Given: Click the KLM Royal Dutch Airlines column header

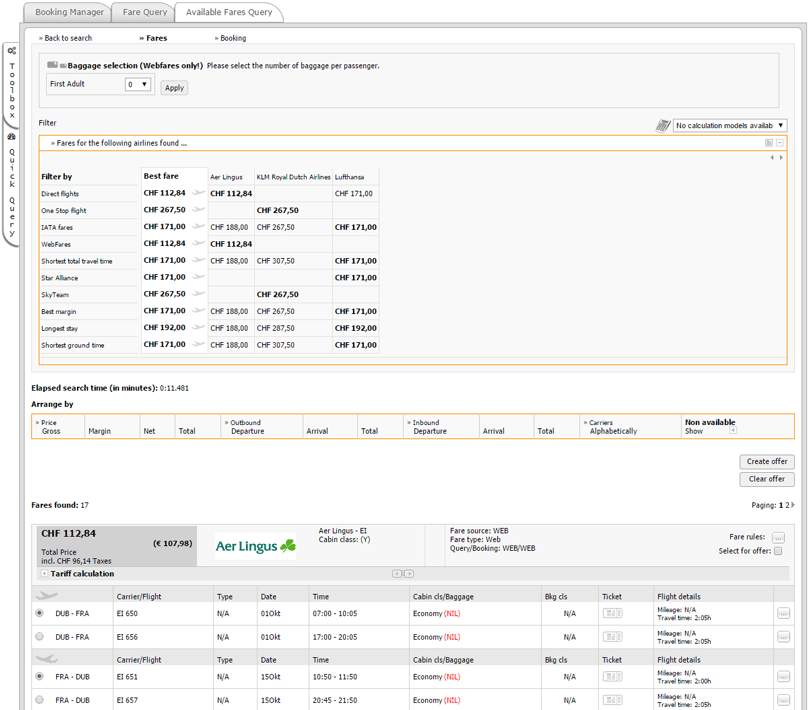Looking at the screenshot, I should (x=293, y=177).
